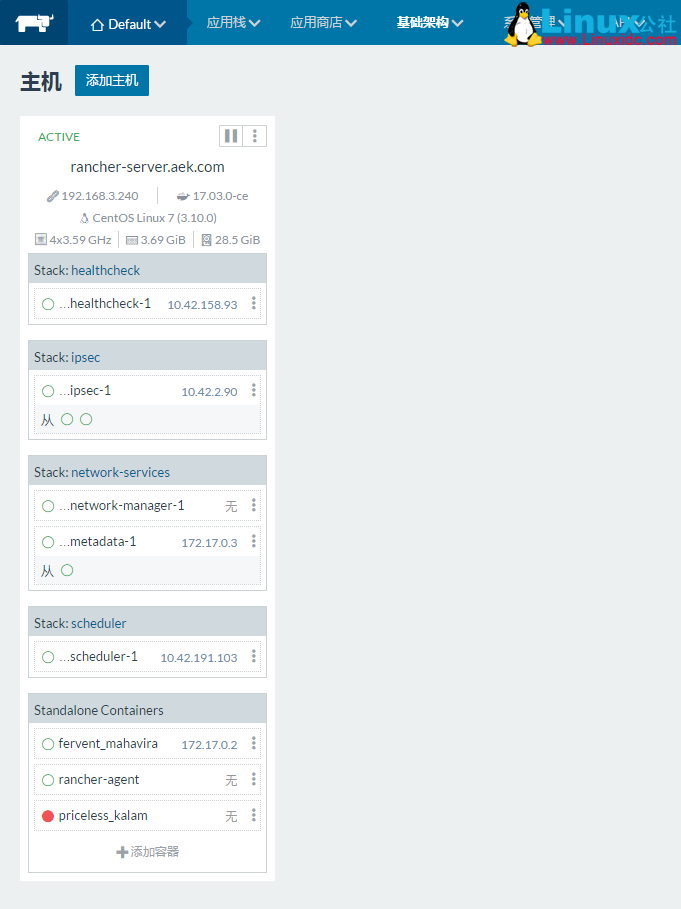This screenshot has height=909, width=681.
Task: Open scheduler-1 actions menu
Action: pyautogui.click(x=254, y=656)
